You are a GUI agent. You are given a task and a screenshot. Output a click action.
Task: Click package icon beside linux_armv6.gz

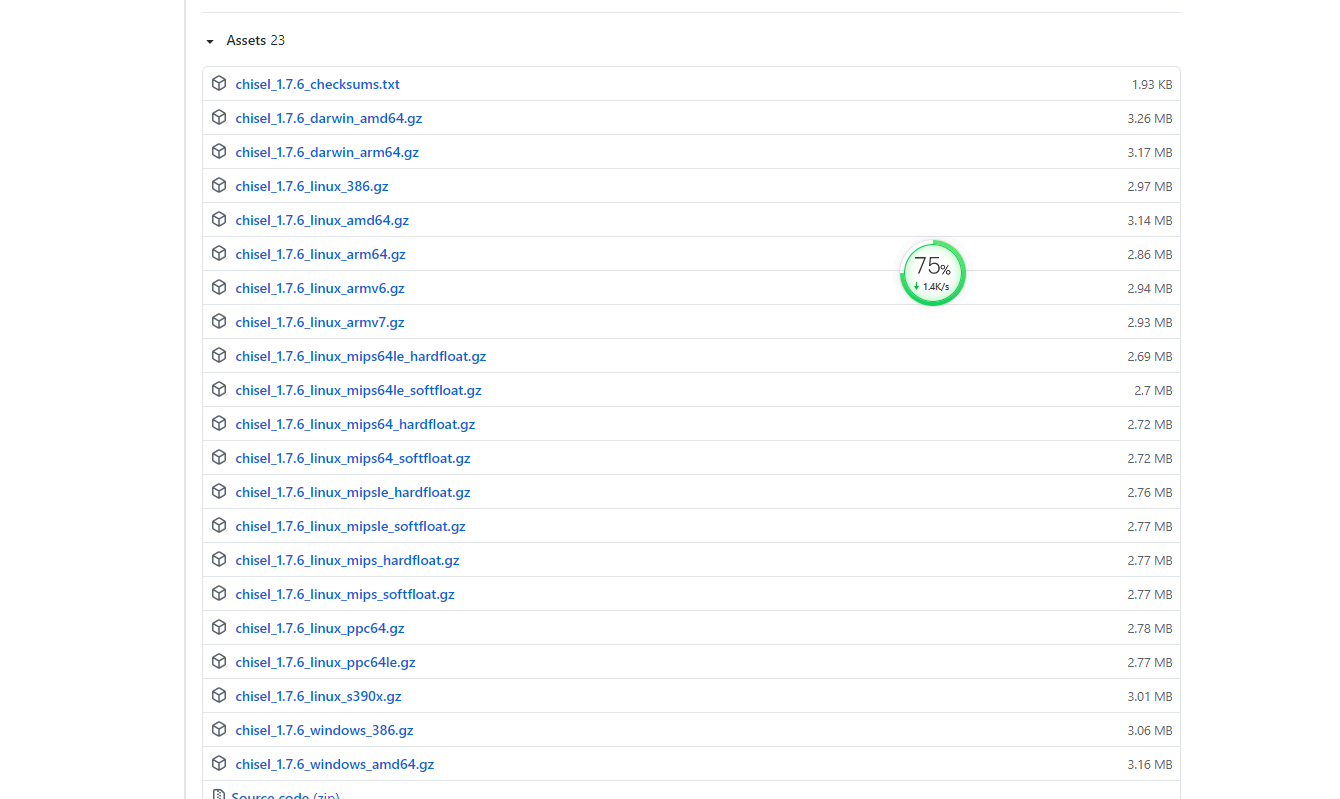(x=219, y=288)
